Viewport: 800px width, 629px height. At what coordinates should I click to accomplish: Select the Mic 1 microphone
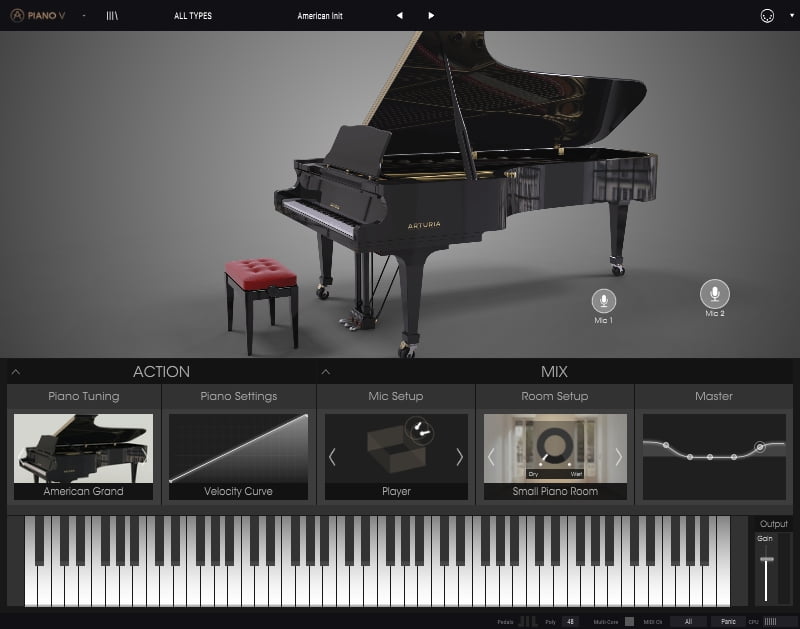[x=604, y=301]
